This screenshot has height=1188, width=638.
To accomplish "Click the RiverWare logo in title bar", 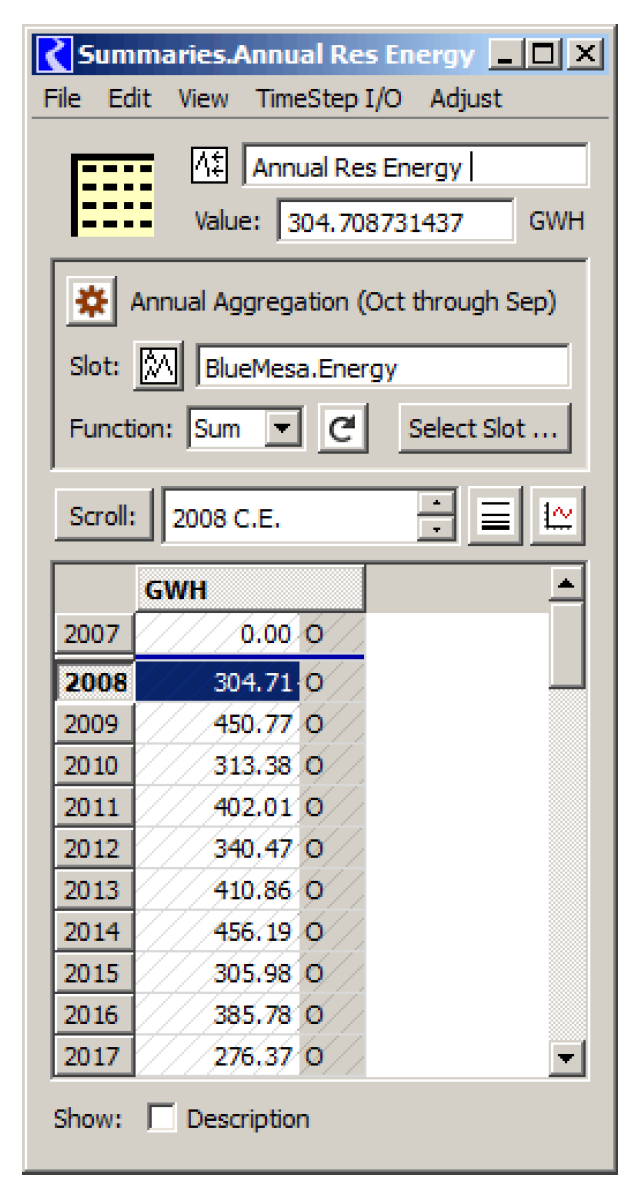I will pyautogui.click(x=53, y=54).
